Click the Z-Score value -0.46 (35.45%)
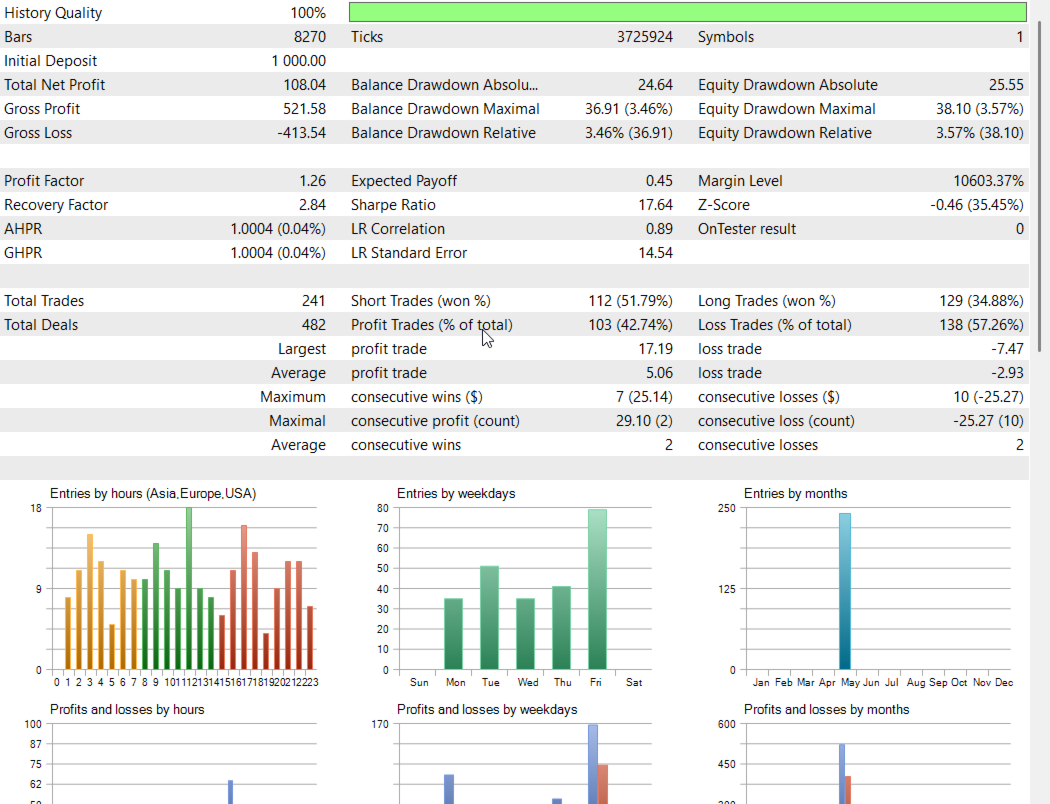Image resolution: width=1050 pixels, height=804 pixels. tap(976, 205)
